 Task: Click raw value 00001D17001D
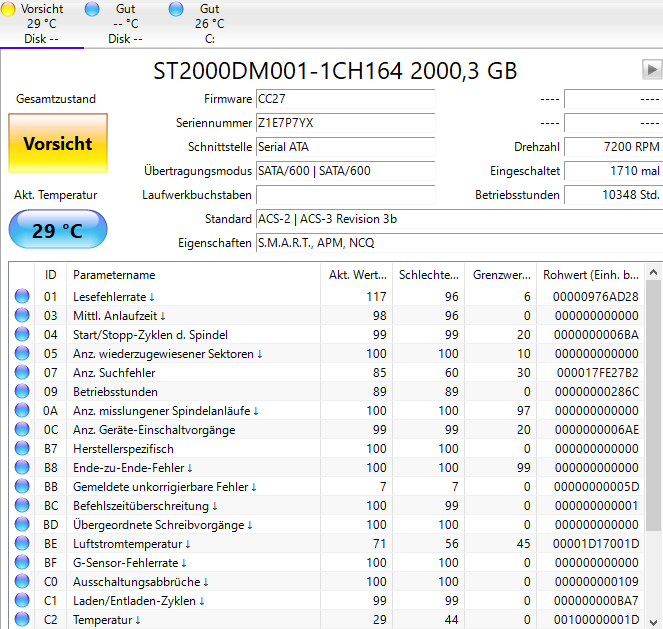[596, 544]
